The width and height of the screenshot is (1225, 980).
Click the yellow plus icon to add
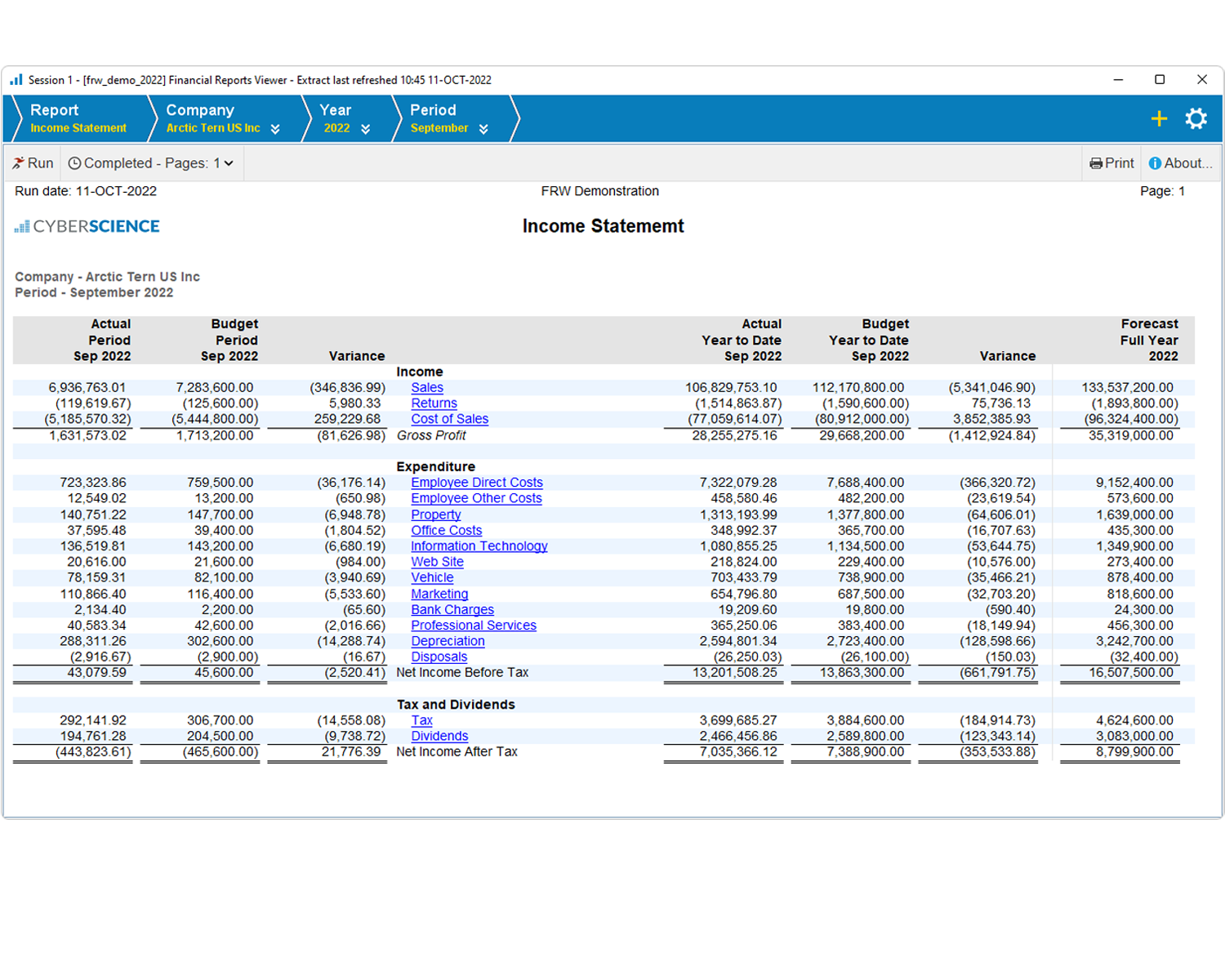pyautogui.click(x=1159, y=118)
